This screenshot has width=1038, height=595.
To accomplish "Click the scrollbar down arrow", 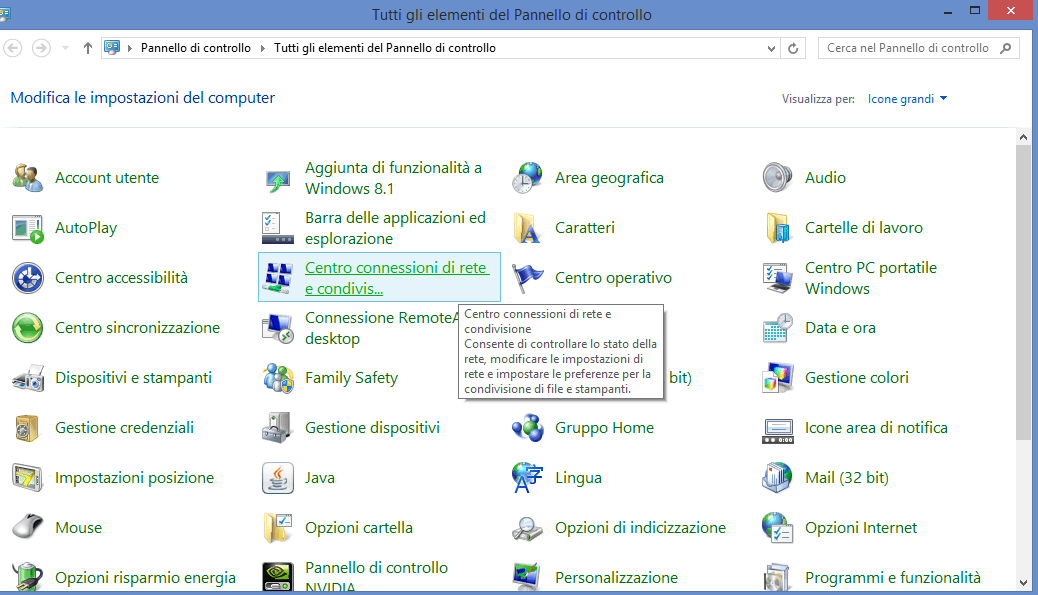I will [x=1023, y=583].
